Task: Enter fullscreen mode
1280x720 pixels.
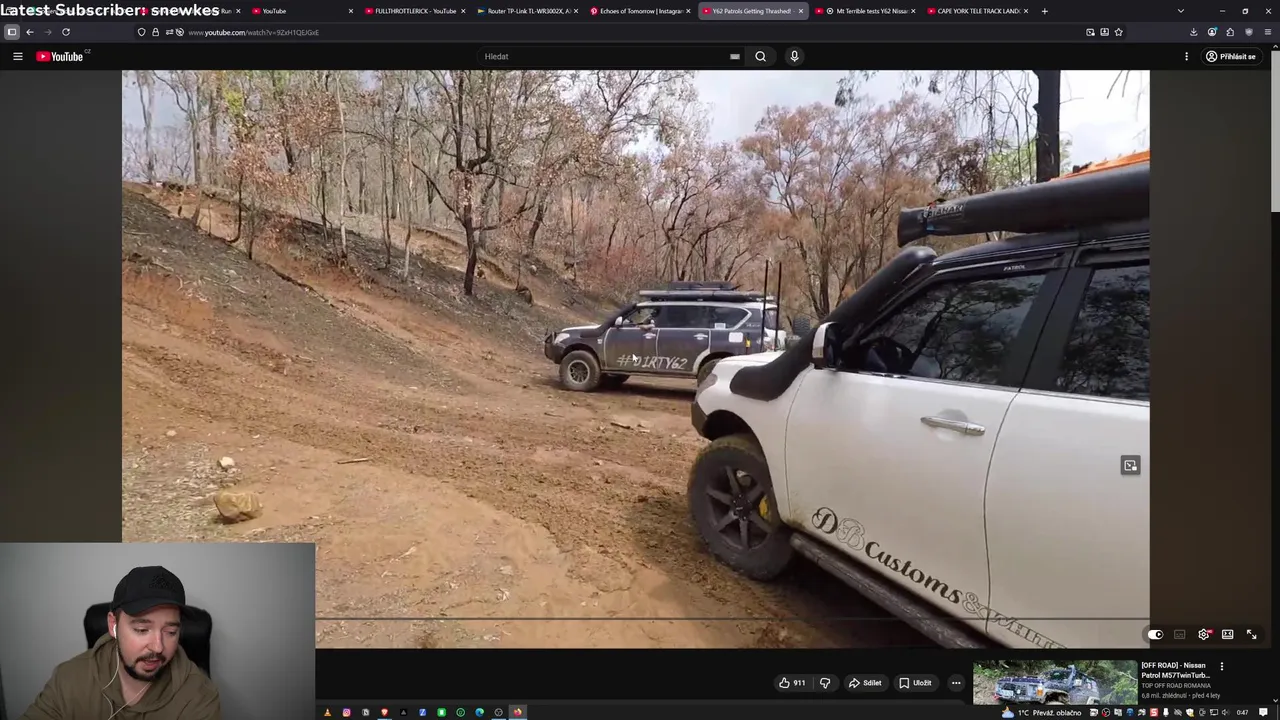Action: pos(1251,634)
